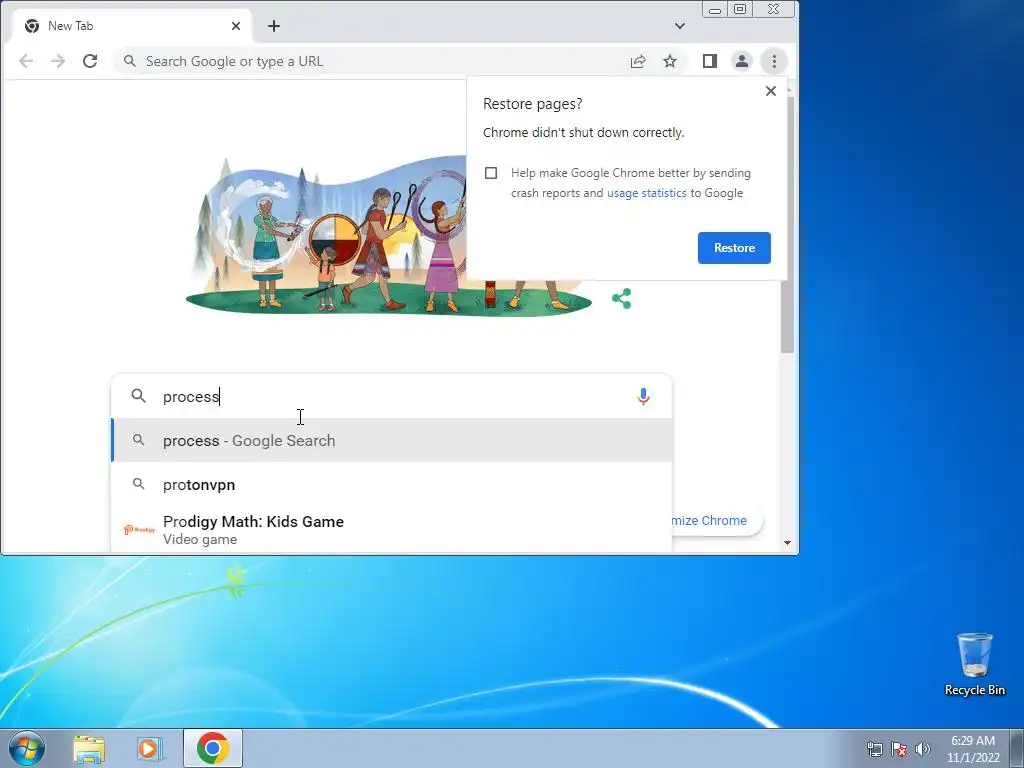Maximize the Chrome window
This screenshot has height=768, width=1024.
(x=740, y=9)
